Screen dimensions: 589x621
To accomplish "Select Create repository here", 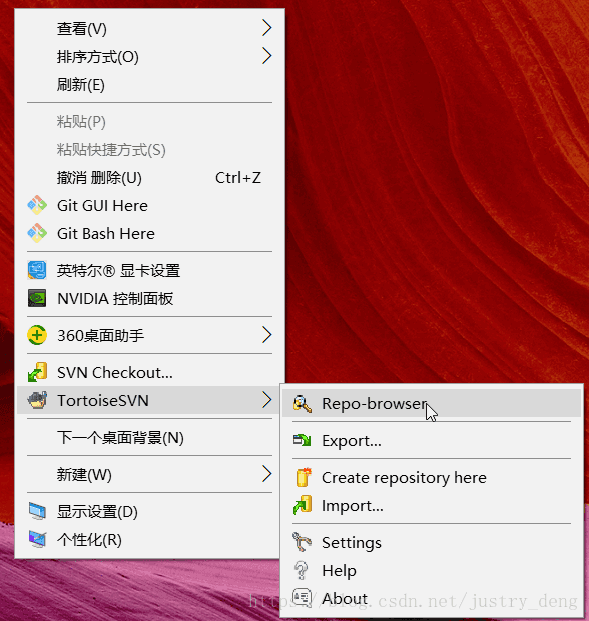I will pos(431,477).
